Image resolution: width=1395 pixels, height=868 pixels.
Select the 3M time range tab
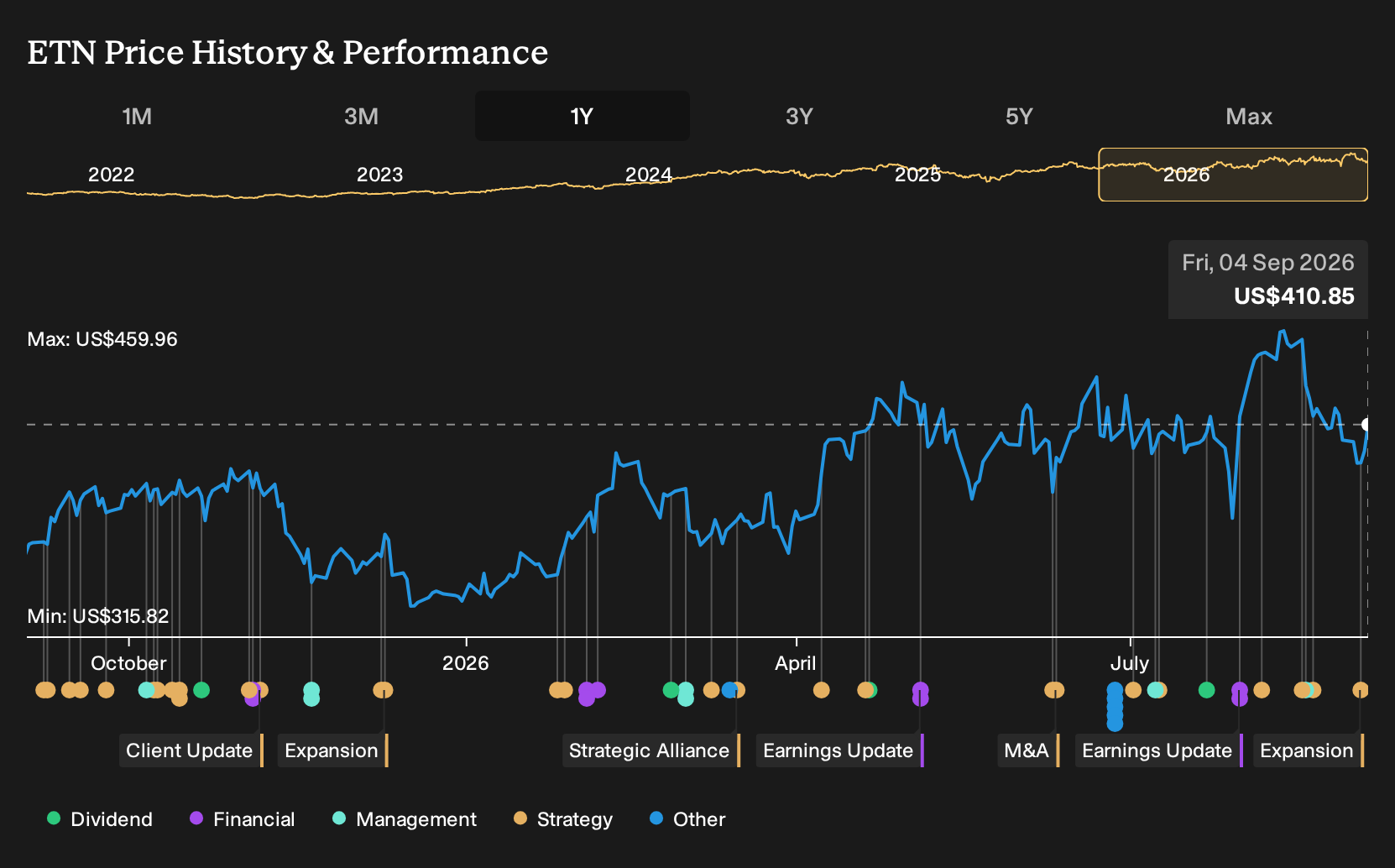pos(361,116)
